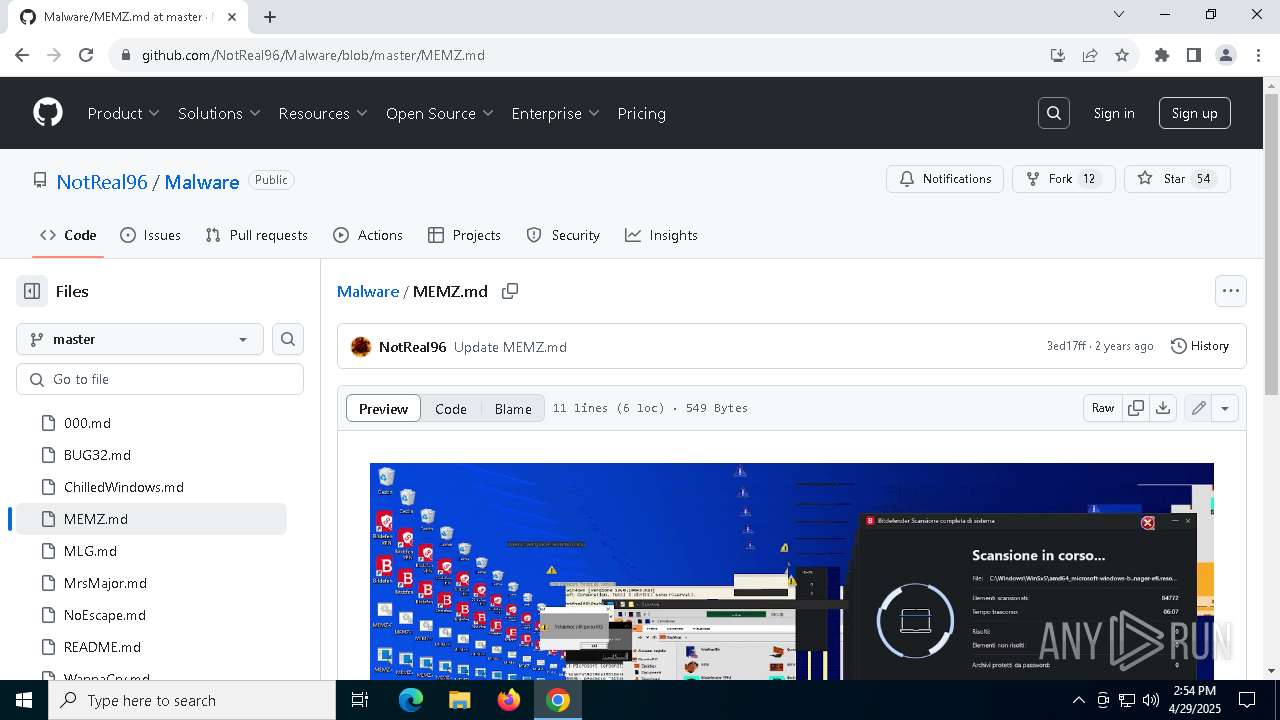Click the browser back arrow
The image size is (1280, 720).
[22, 55]
